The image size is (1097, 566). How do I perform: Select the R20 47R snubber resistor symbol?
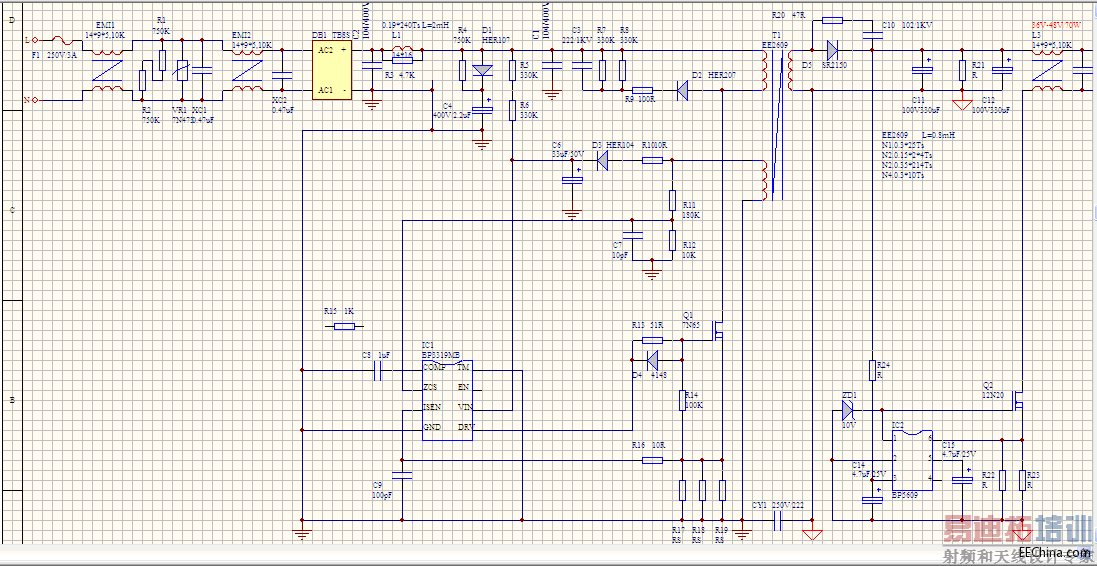(832, 20)
